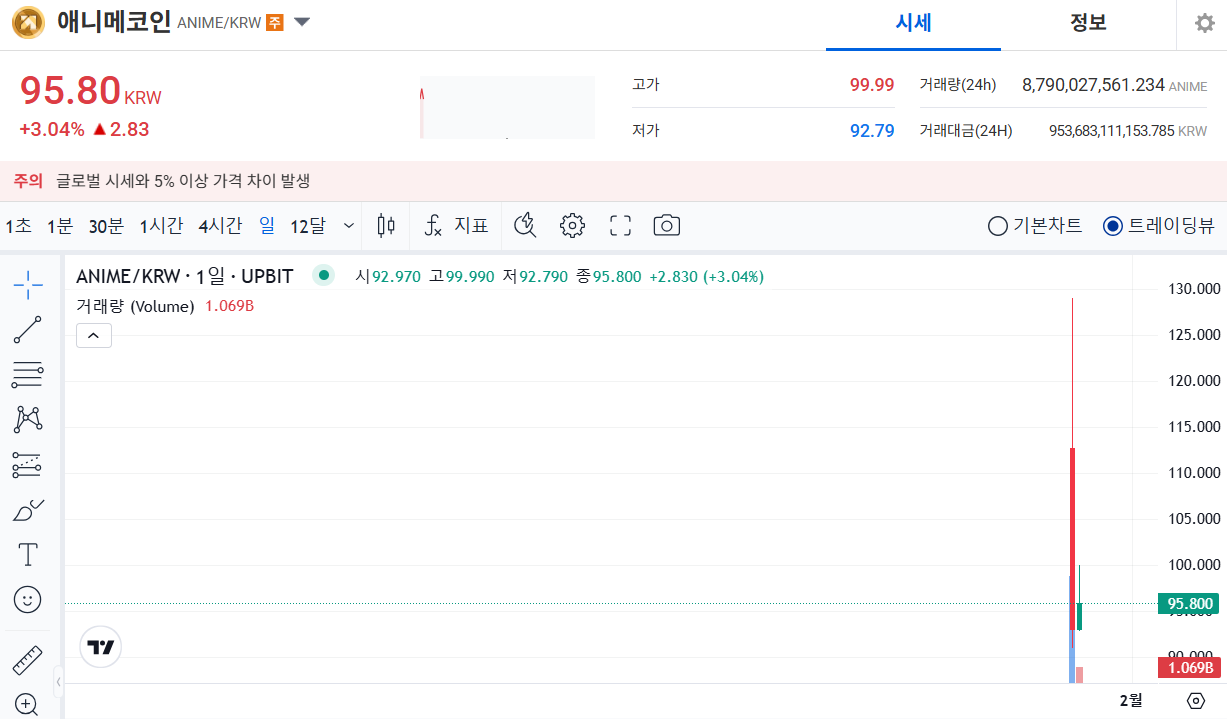Select the trend line drawing tool
This screenshot has width=1227, height=719.
tap(28, 330)
